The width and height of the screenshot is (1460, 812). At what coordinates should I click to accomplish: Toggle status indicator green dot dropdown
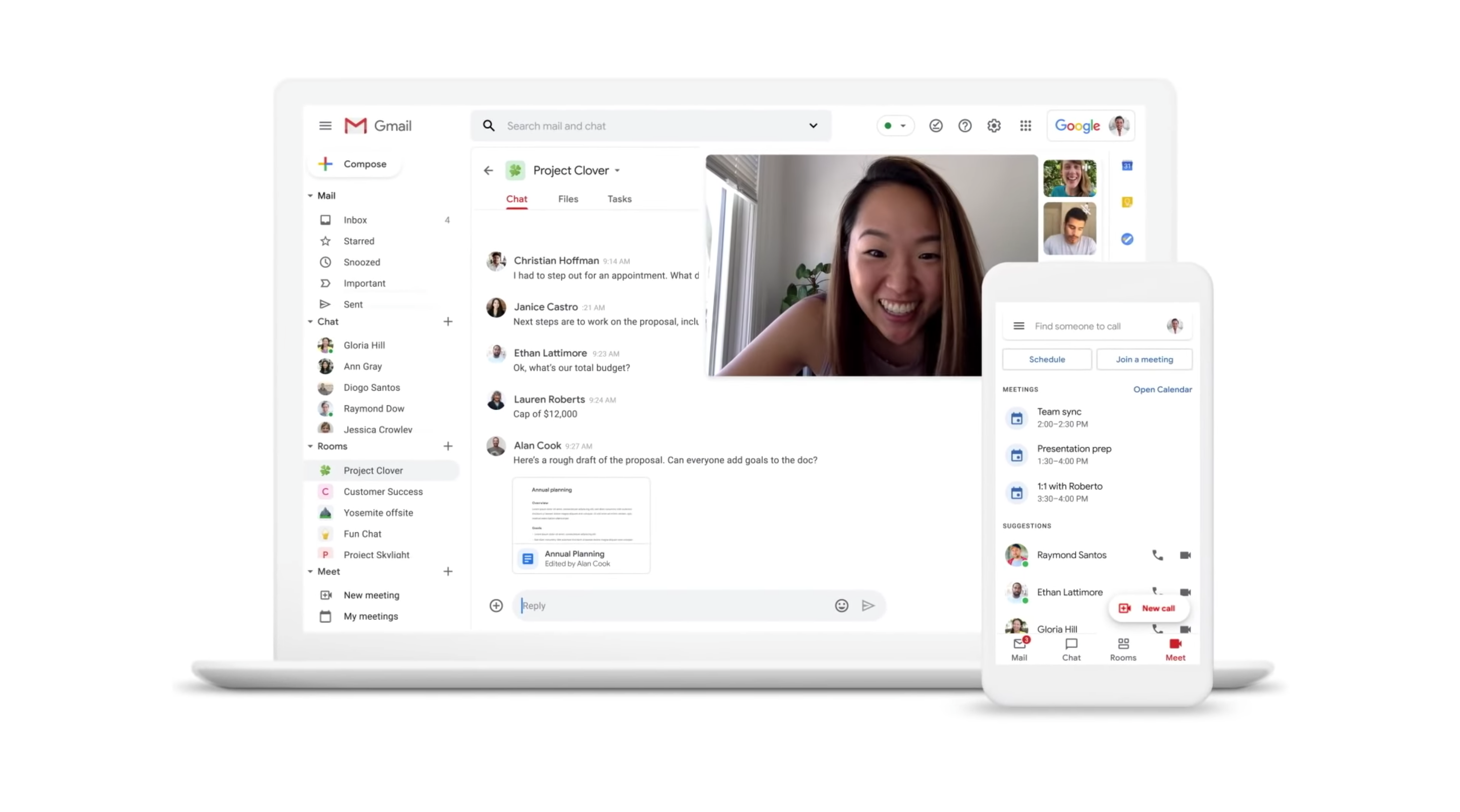pos(894,124)
